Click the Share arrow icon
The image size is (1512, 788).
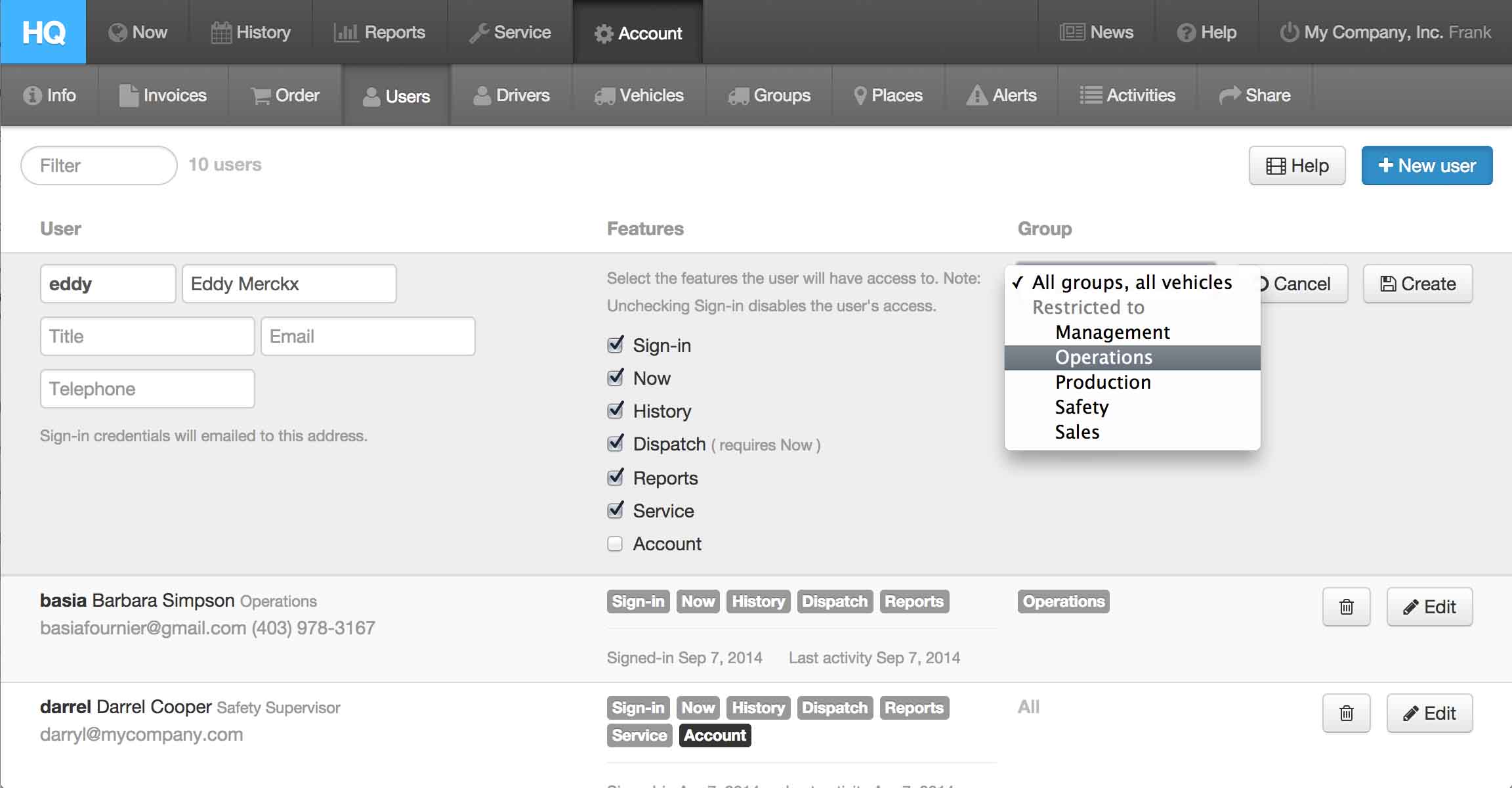[x=1229, y=96]
